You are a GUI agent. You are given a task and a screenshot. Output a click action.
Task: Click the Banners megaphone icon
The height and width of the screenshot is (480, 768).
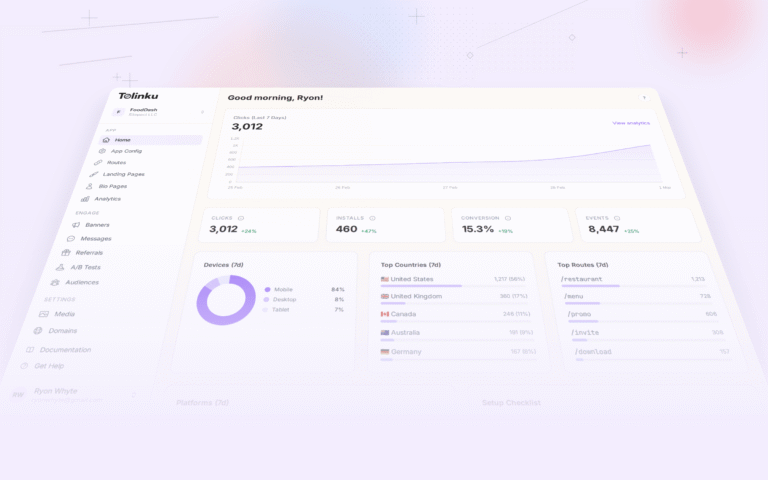pos(76,225)
